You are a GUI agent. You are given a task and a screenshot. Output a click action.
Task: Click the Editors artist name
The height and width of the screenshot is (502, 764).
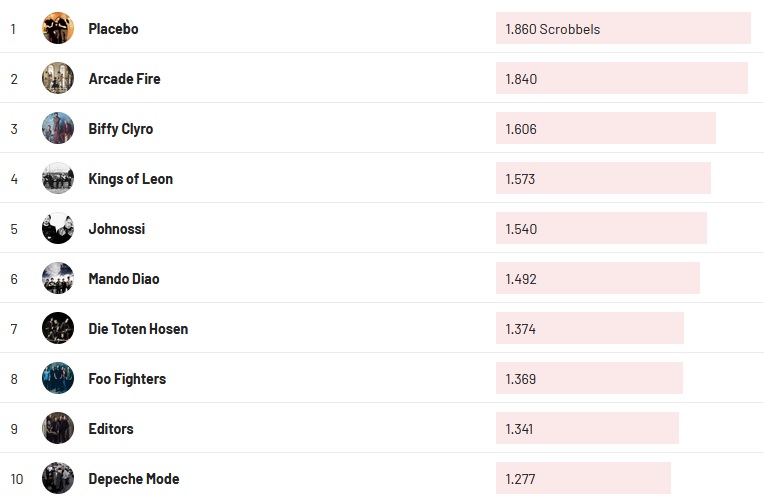click(x=110, y=429)
